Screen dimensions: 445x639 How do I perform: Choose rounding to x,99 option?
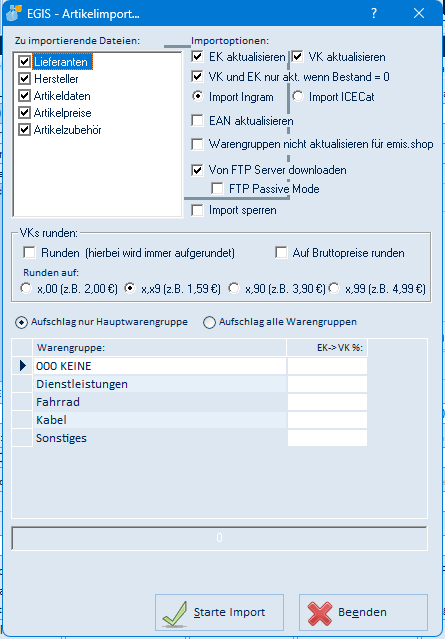click(x=334, y=289)
